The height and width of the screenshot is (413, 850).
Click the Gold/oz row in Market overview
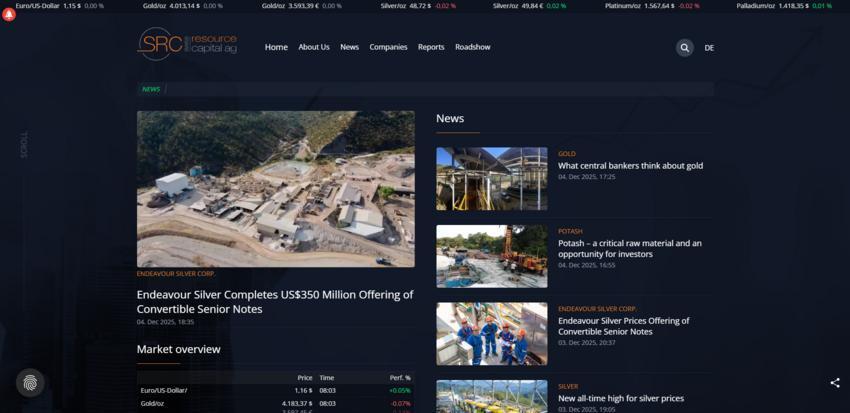click(275, 404)
